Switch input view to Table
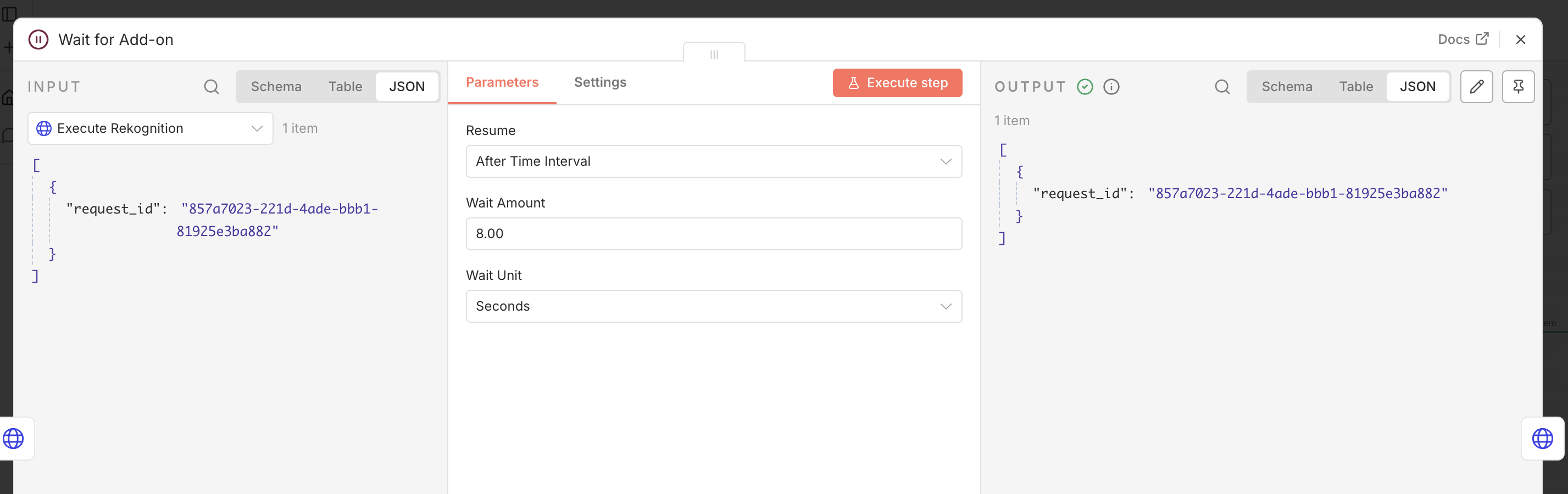 tap(345, 87)
